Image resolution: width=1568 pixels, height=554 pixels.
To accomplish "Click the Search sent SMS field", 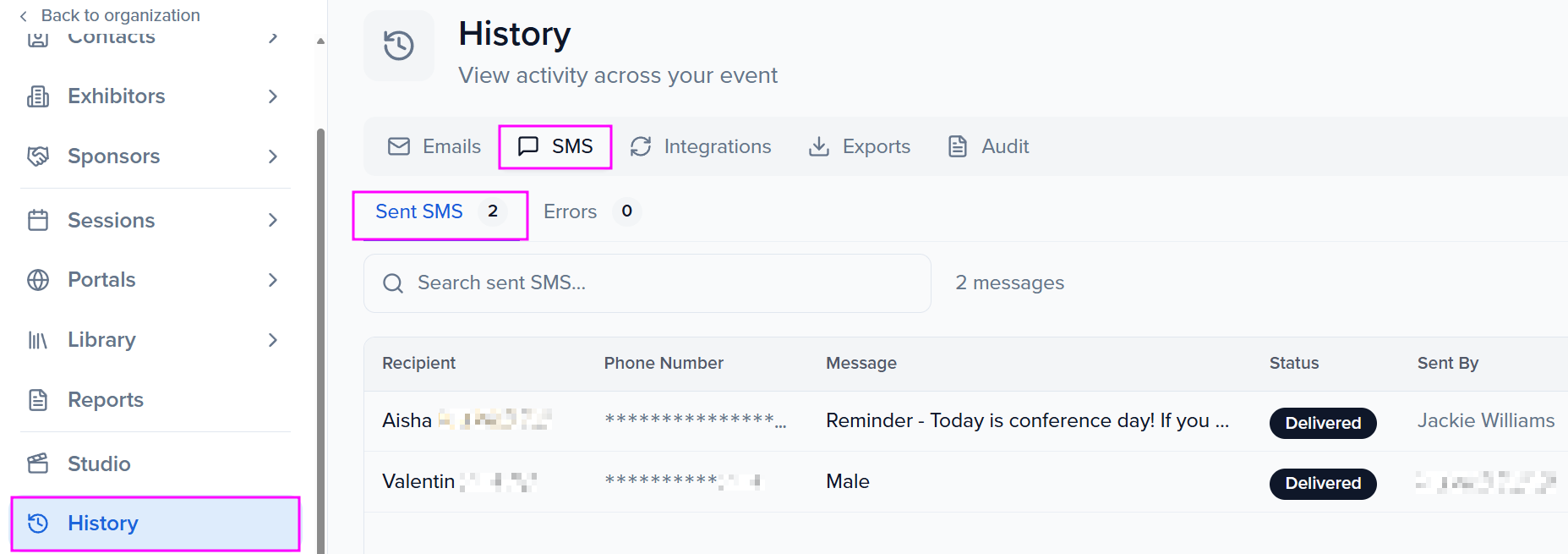I will pos(647,283).
